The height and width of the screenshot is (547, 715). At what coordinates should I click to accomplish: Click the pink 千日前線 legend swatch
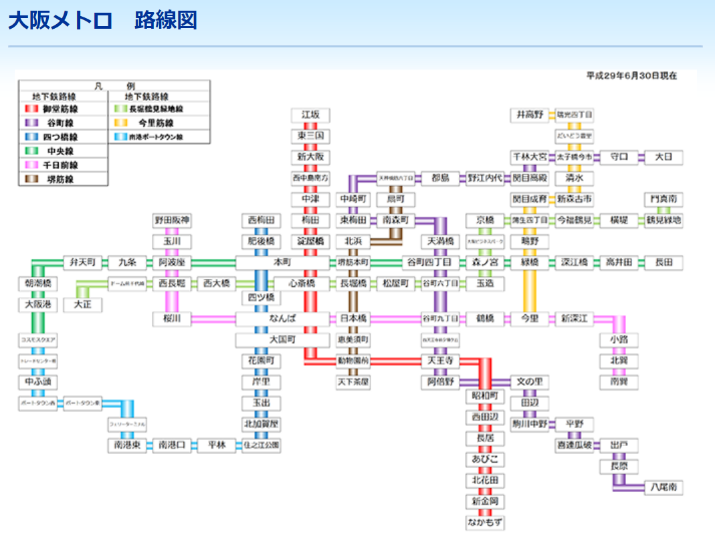pos(31,165)
